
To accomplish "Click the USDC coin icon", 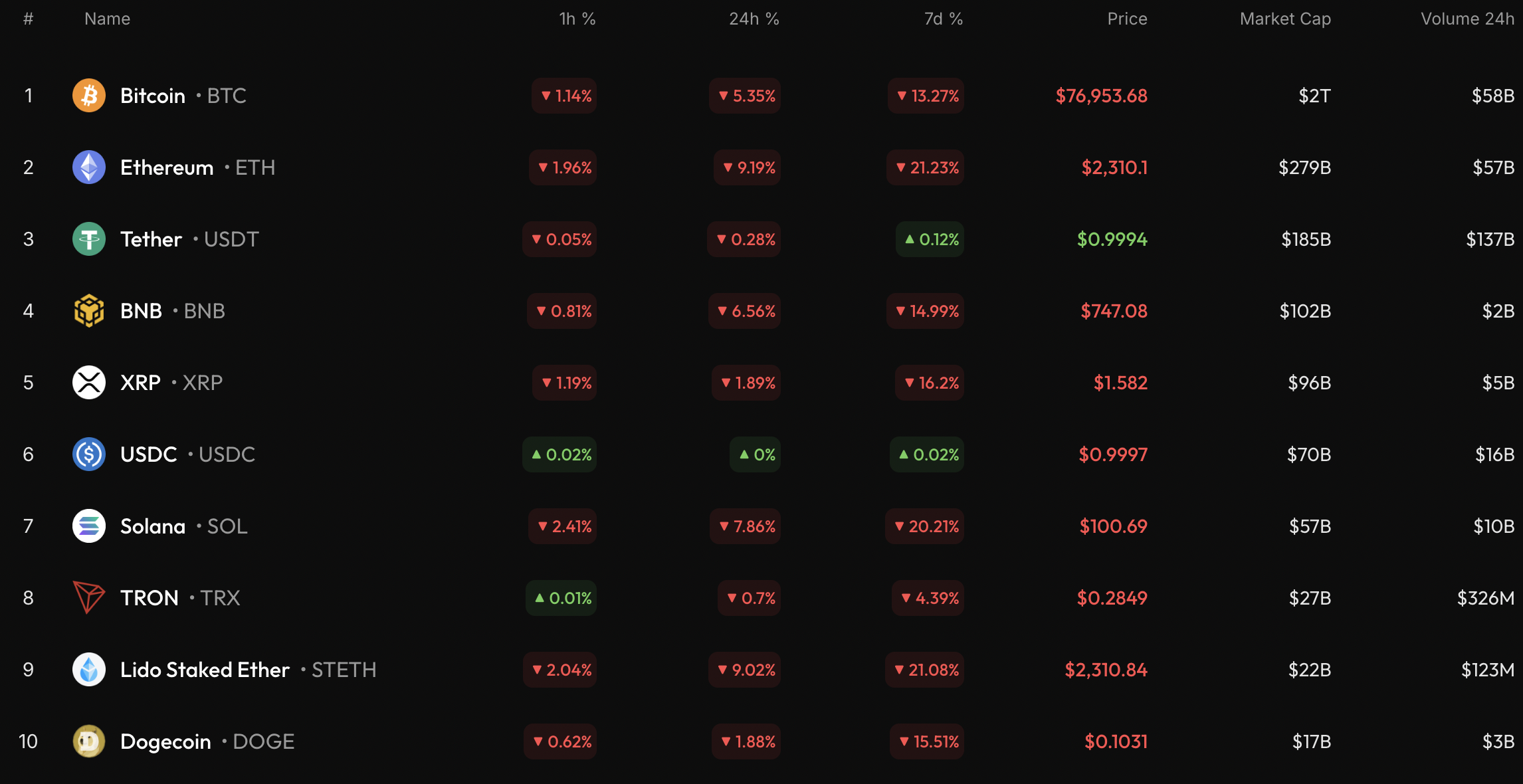I will (89, 454).
